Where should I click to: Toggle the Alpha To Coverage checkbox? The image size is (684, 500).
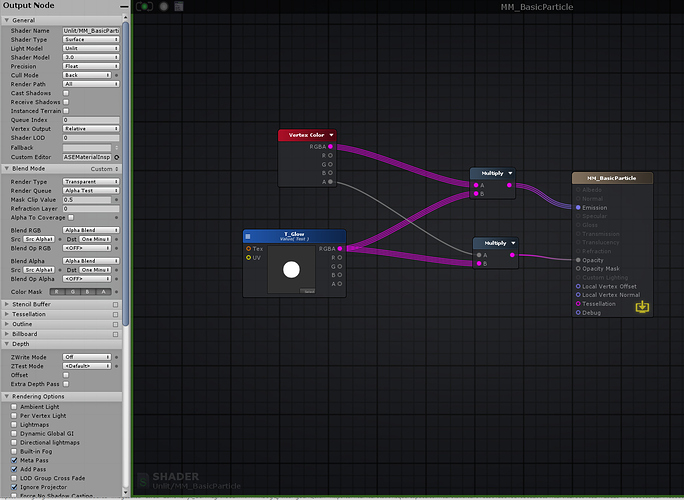pyautogui.click(x=71, y=217)
